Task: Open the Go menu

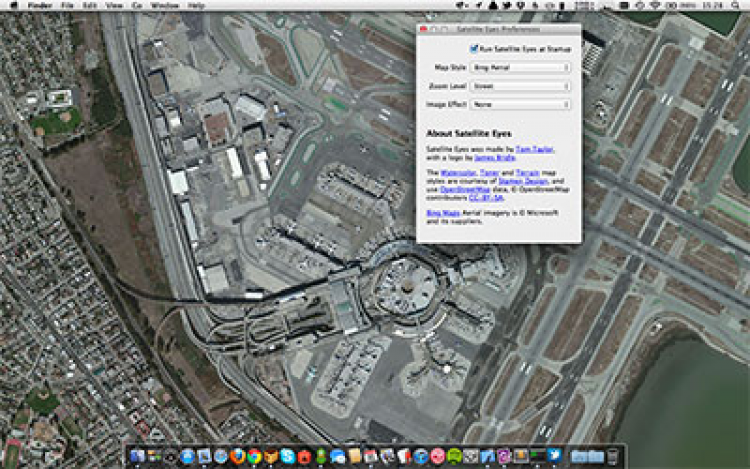Action: [x=137, y=6]
